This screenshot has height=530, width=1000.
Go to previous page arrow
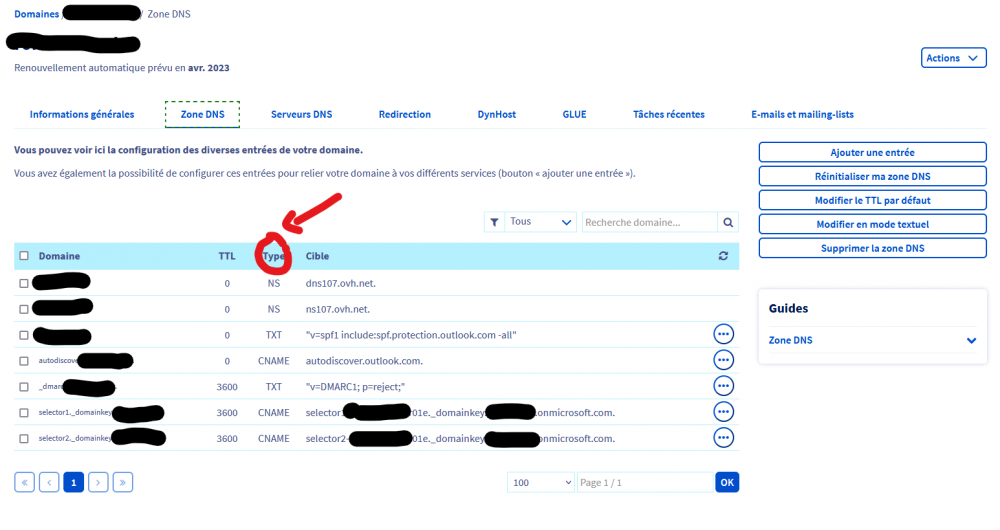coord(49,482)
